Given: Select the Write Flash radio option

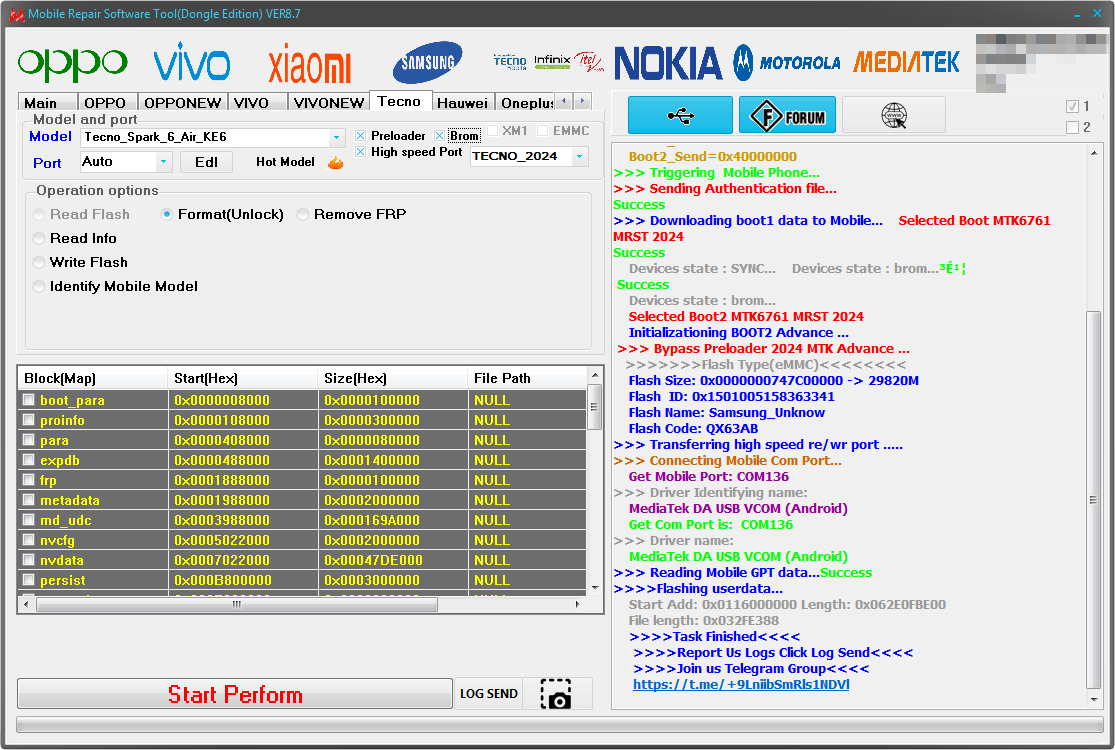Looking at the screenshot, I should [39, 263].
